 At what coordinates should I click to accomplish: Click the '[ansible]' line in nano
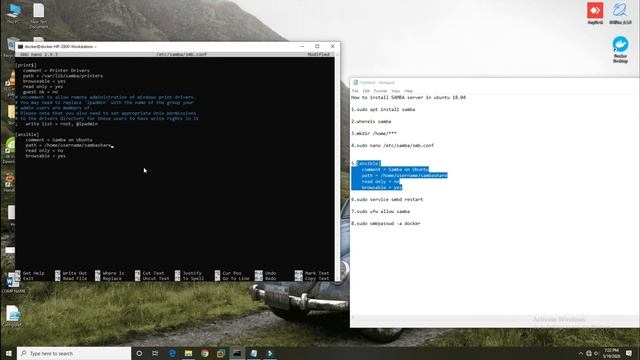pos(27,134)
